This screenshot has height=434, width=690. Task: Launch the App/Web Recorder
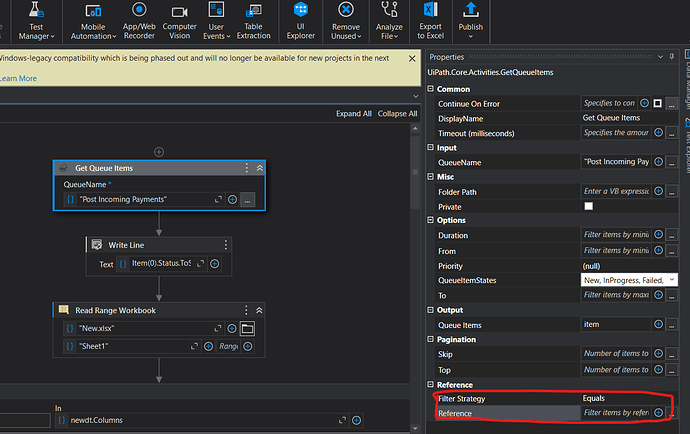(x=139, y=21)
